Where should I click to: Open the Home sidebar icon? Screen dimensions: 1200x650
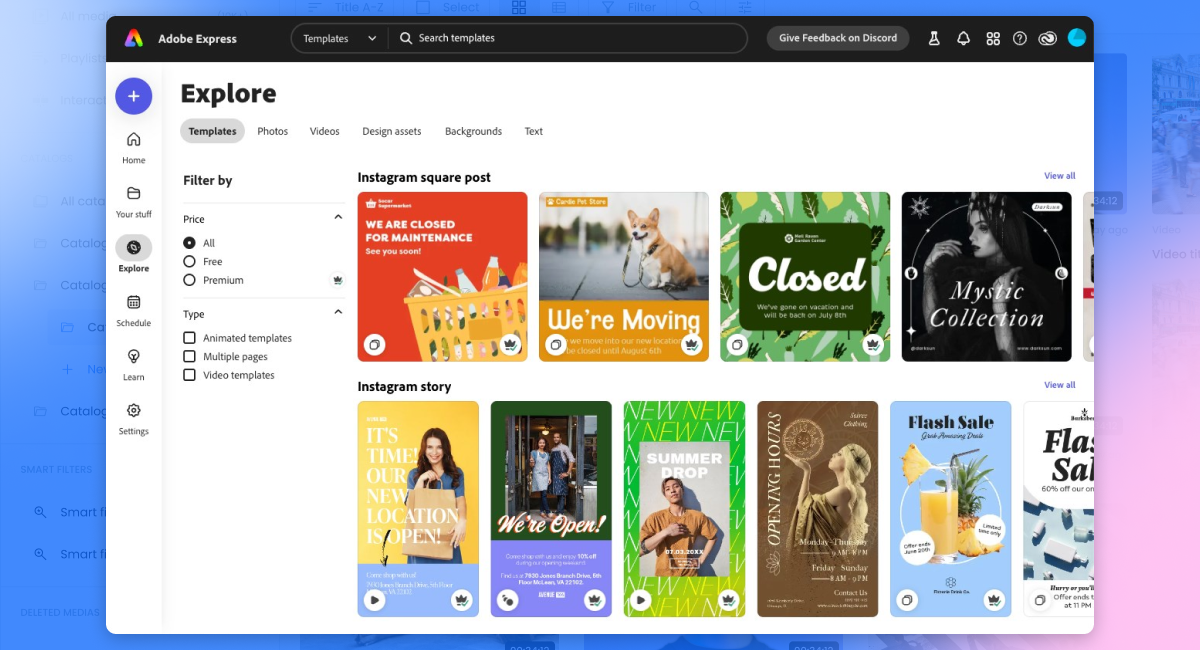click(x=133, y=140)
